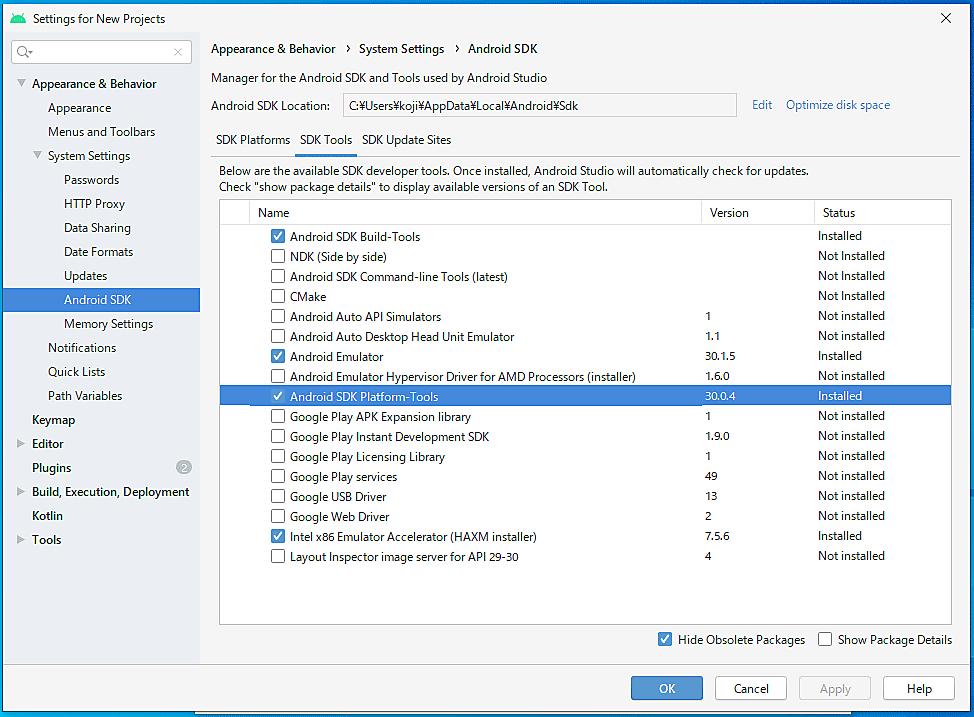Screen dimensions: 974x717
Task: Click the clear icon in search field
Action: click(x=178, y=52)
